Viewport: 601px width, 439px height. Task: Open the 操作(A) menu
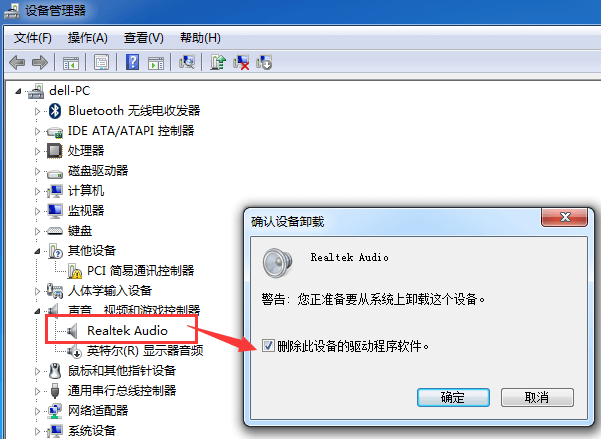pyautogui.click(x=87, y=38)
